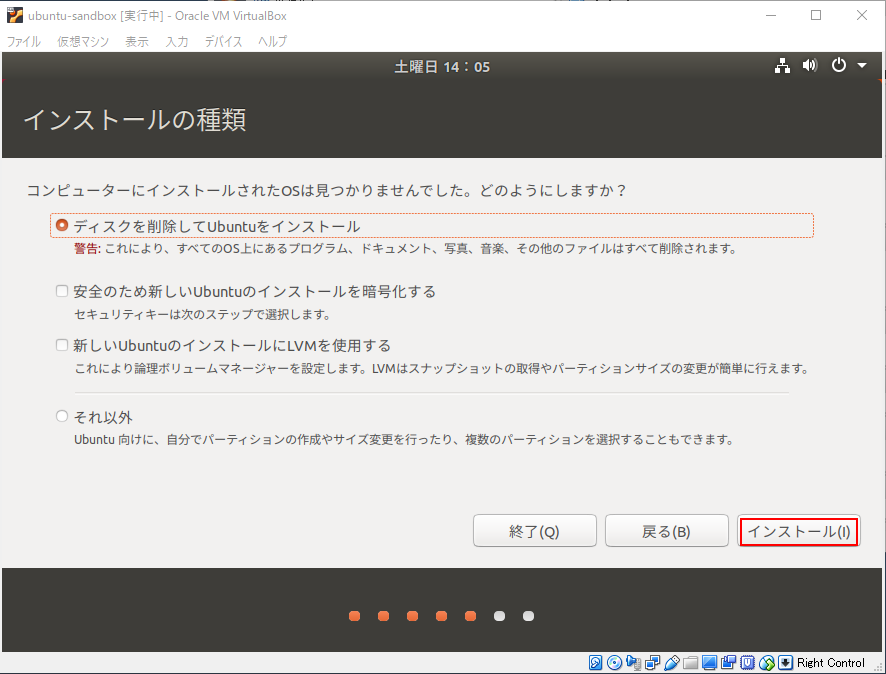Enable the LVM installation checkbox
The height and width of the screenshot is (674, 886).
(62, 345)
